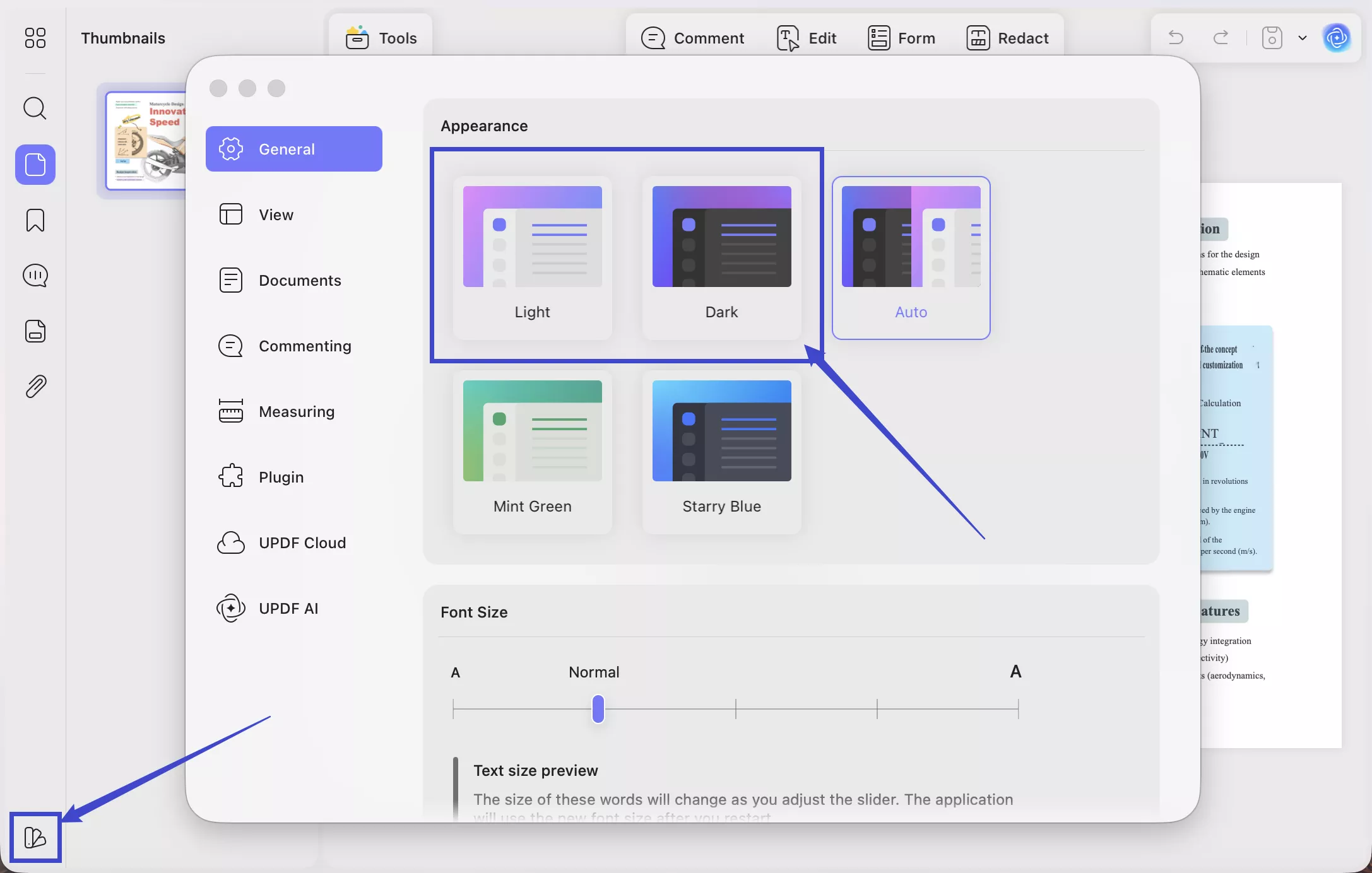Expand the save options dropdown arrow

click(1303, 38)
